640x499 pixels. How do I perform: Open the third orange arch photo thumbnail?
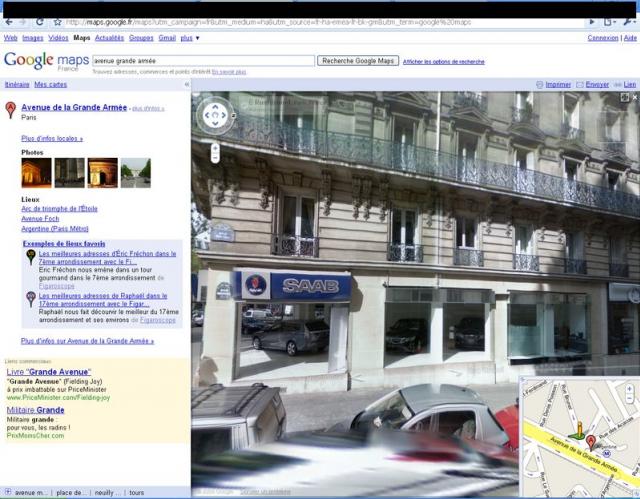[102, 173]
